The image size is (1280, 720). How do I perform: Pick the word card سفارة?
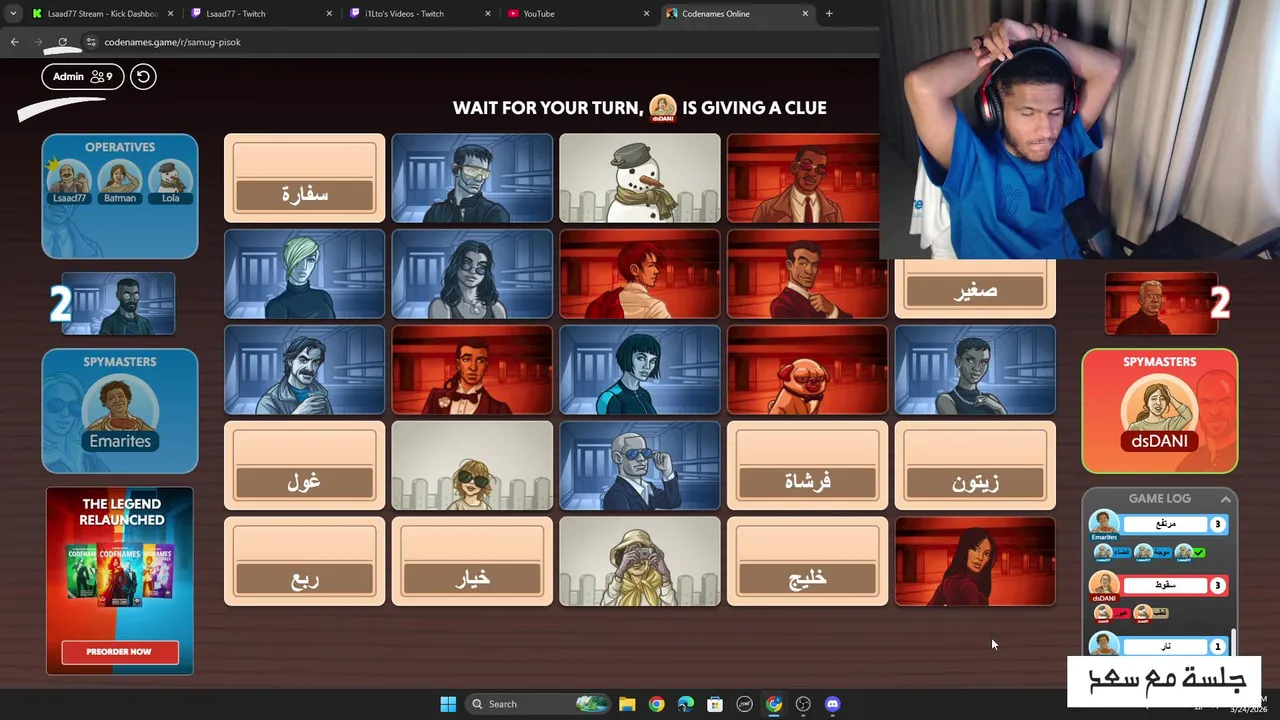coord(305,178)
